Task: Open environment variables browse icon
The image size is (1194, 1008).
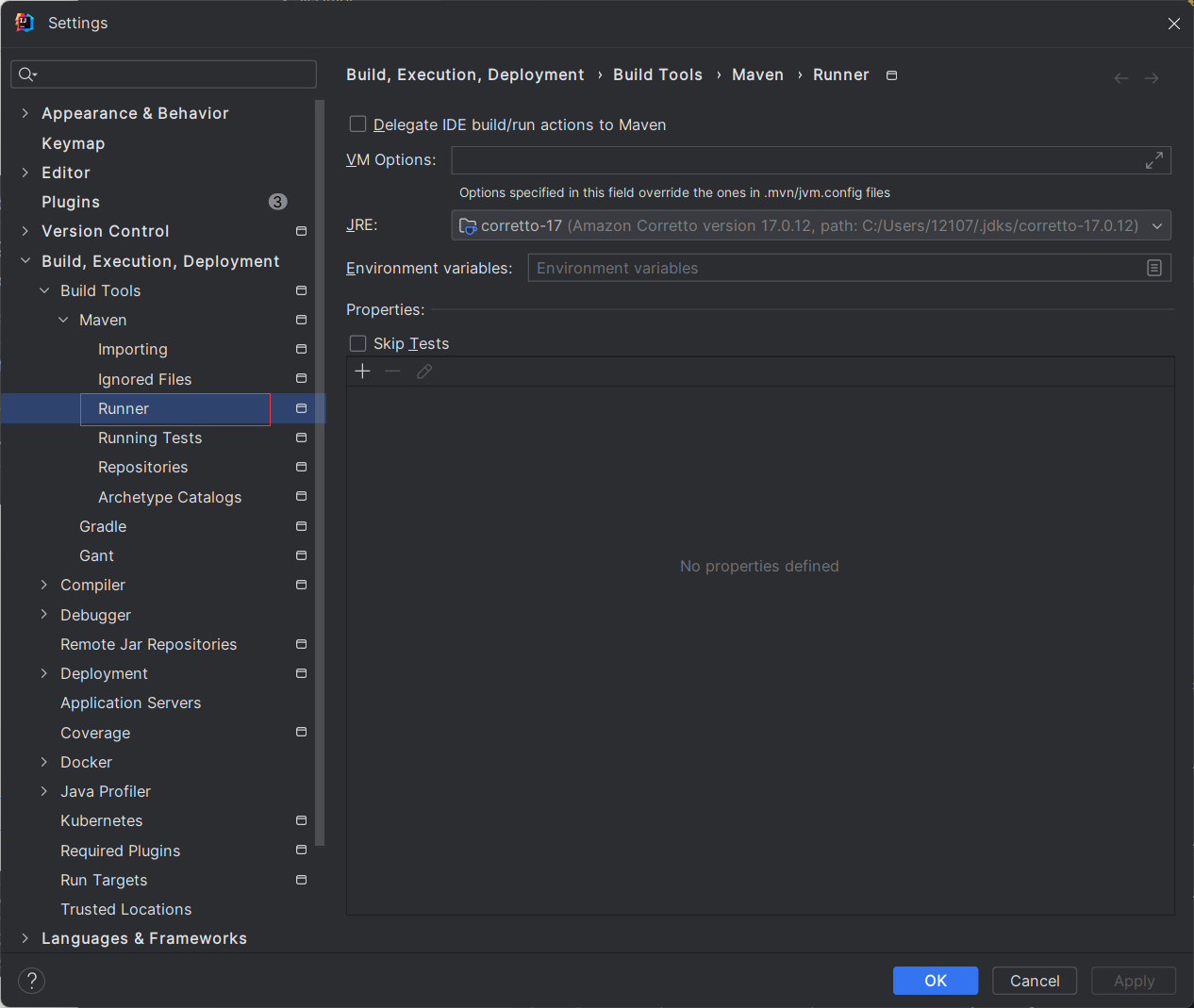Action: [1154, 268]
